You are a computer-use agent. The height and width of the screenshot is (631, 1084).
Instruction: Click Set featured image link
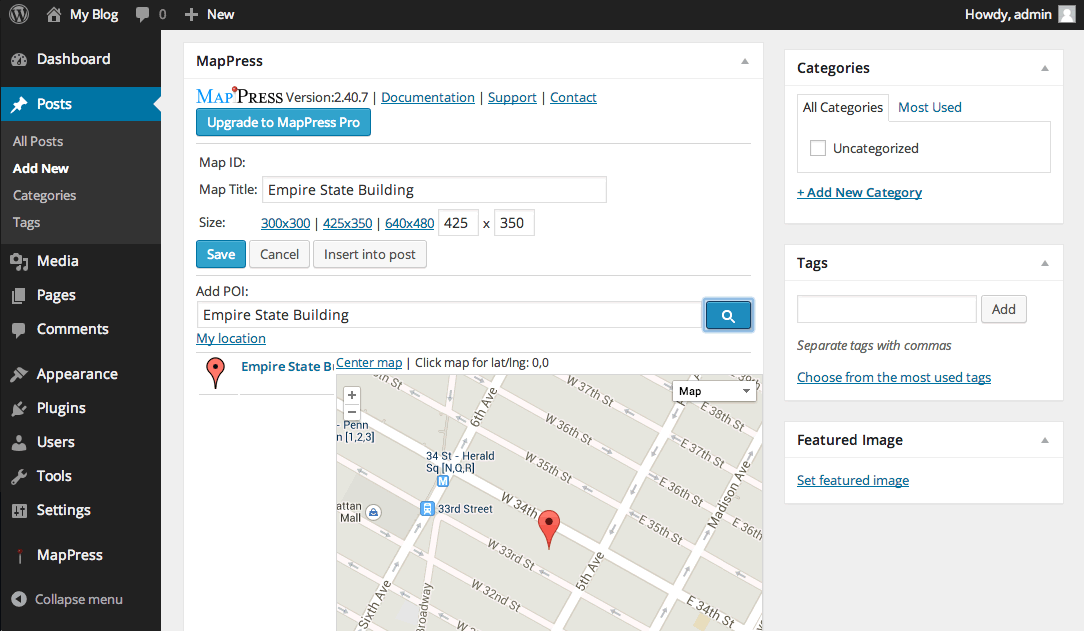point(853,480)
